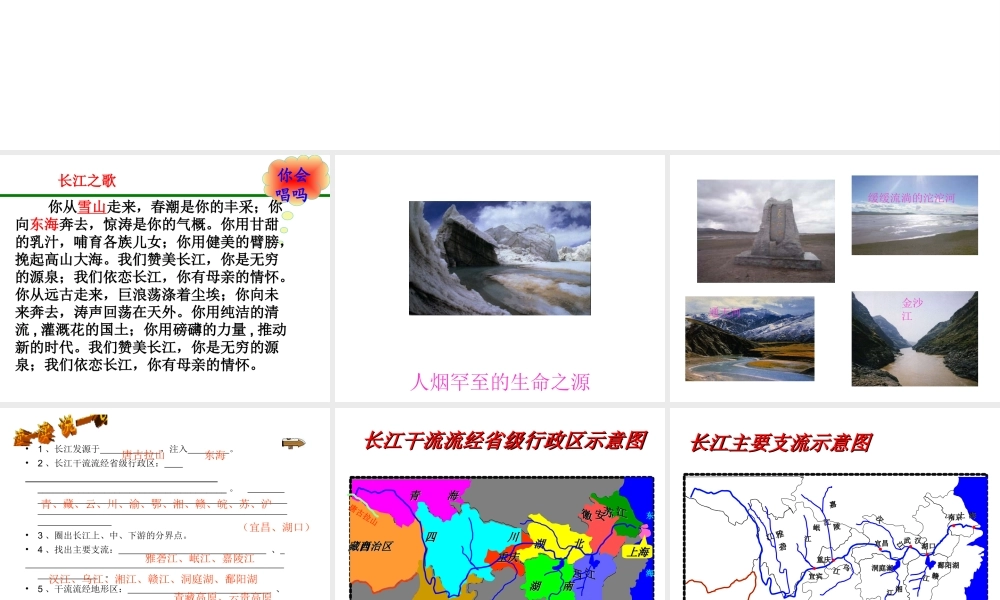Click the red answer 汉江、乌江；湘江、赣江 line
The image size is (1000, 600).
153,579
